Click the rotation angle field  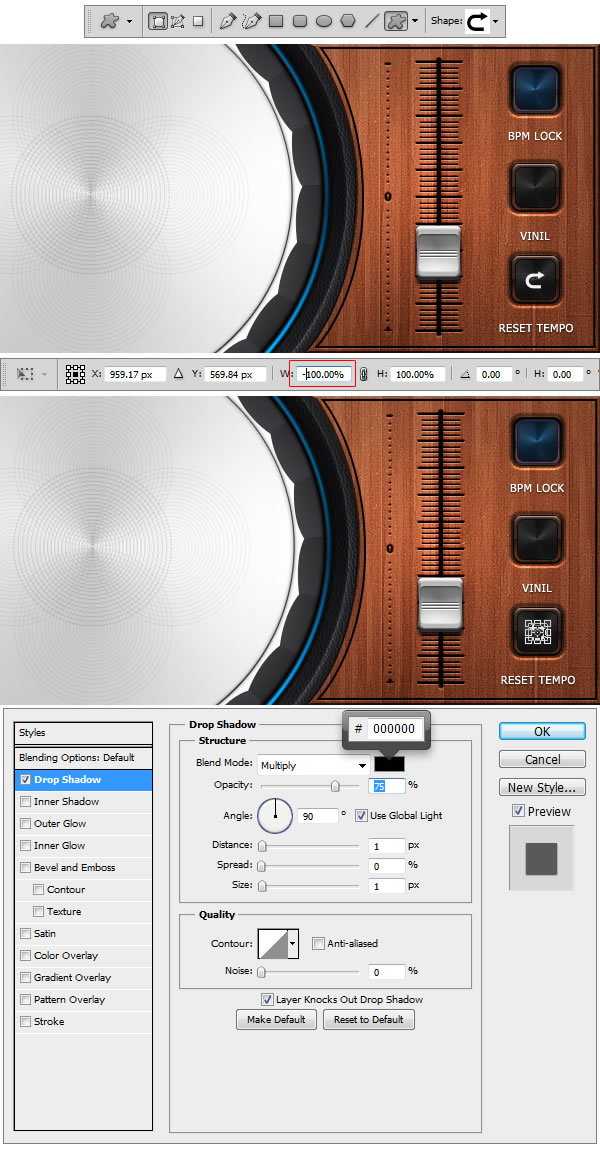[x=493, y=374]
